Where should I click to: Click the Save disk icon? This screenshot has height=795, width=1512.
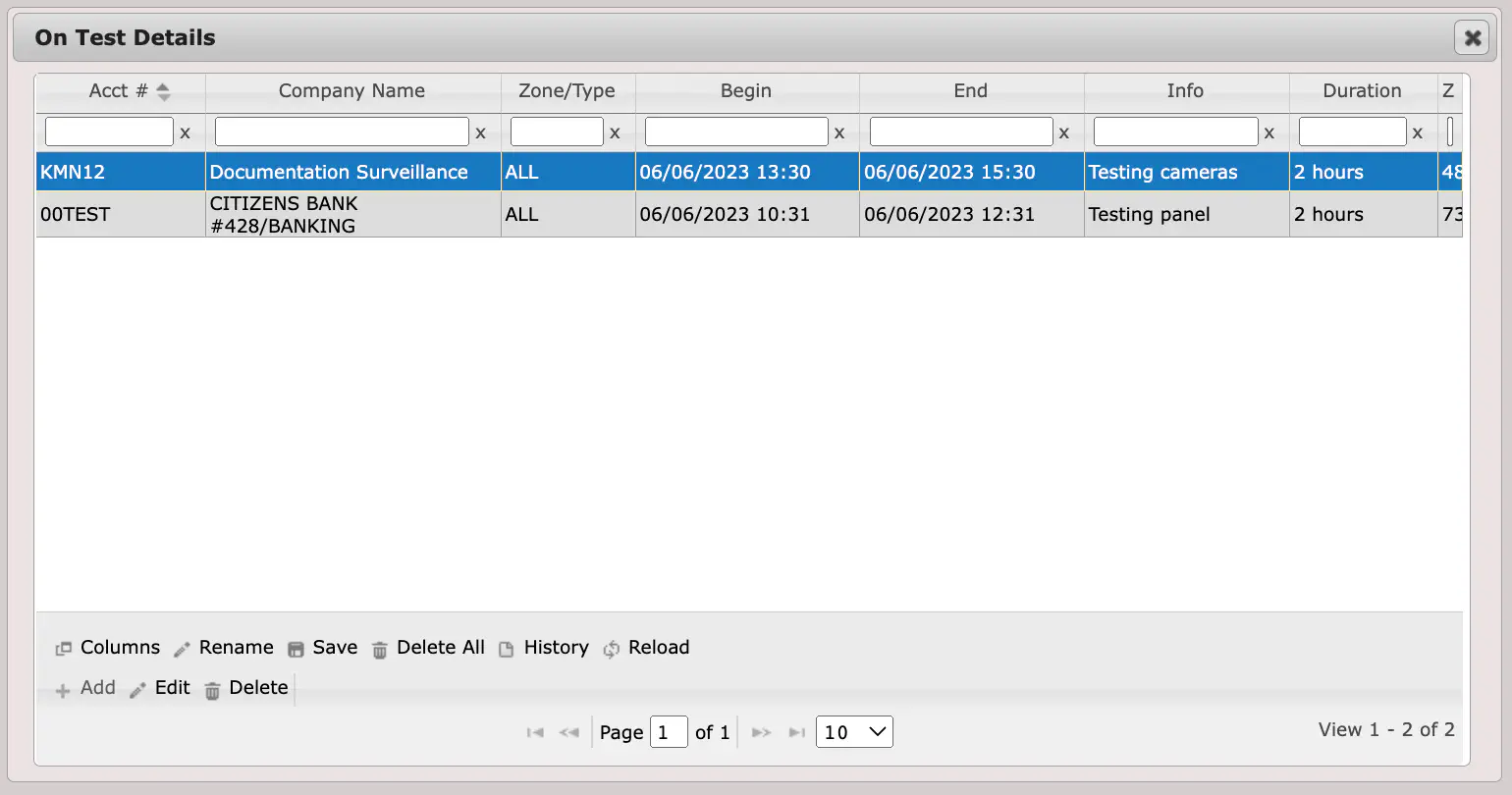pos(296,649)
